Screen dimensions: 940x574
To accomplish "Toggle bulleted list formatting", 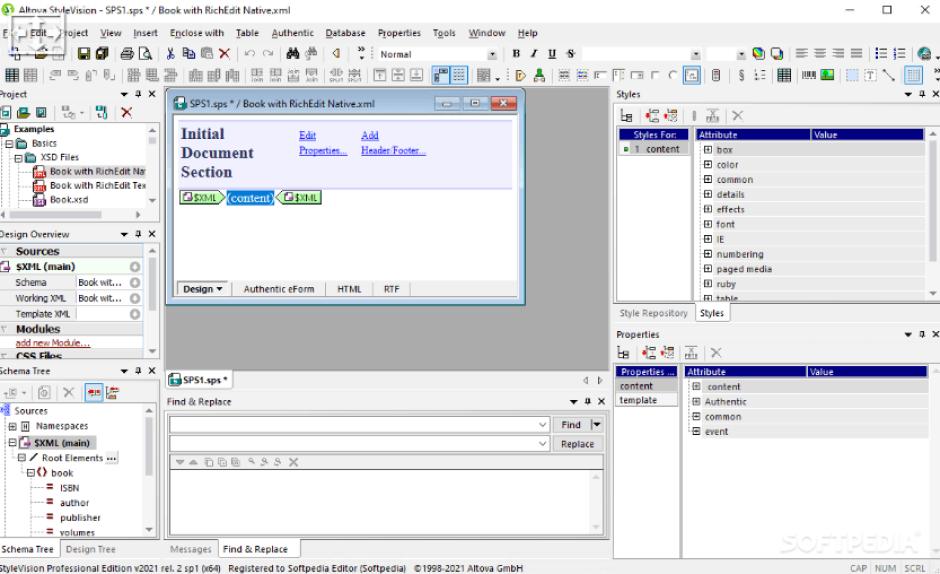I will (881, 54).
